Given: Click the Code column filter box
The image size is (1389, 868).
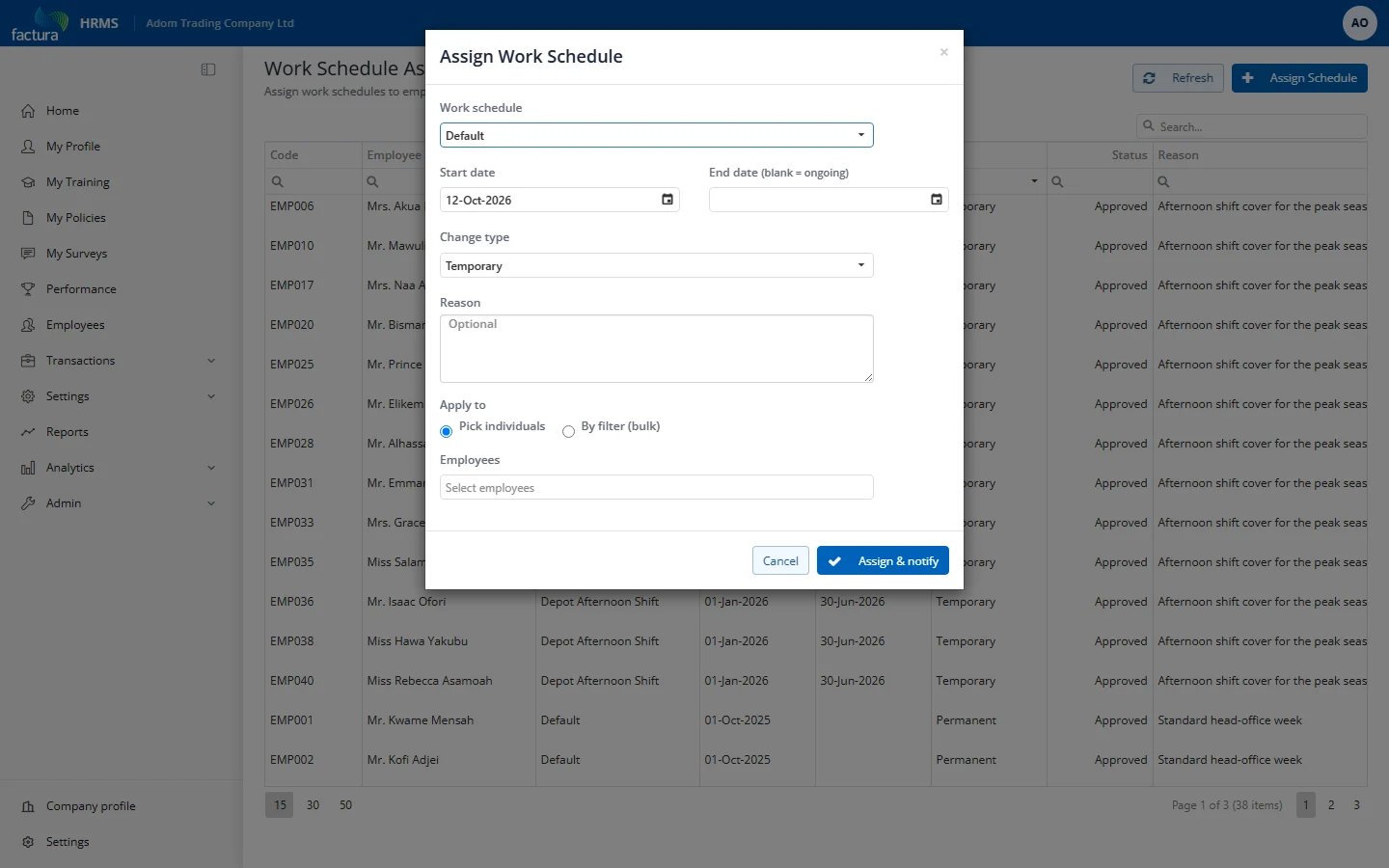Looking at the screenshot, I should [x=313, y=181].
